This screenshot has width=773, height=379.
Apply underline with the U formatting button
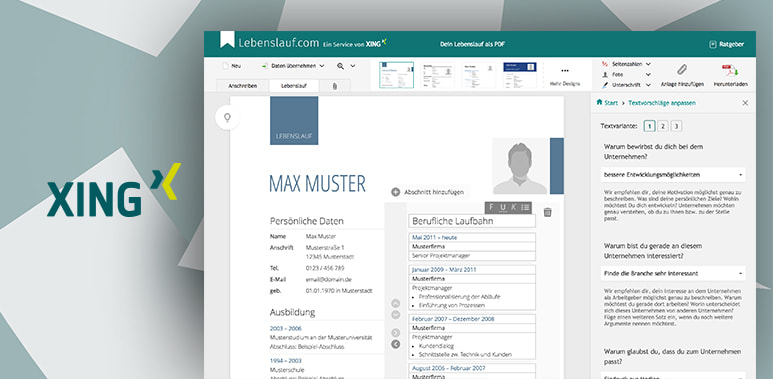503,207
